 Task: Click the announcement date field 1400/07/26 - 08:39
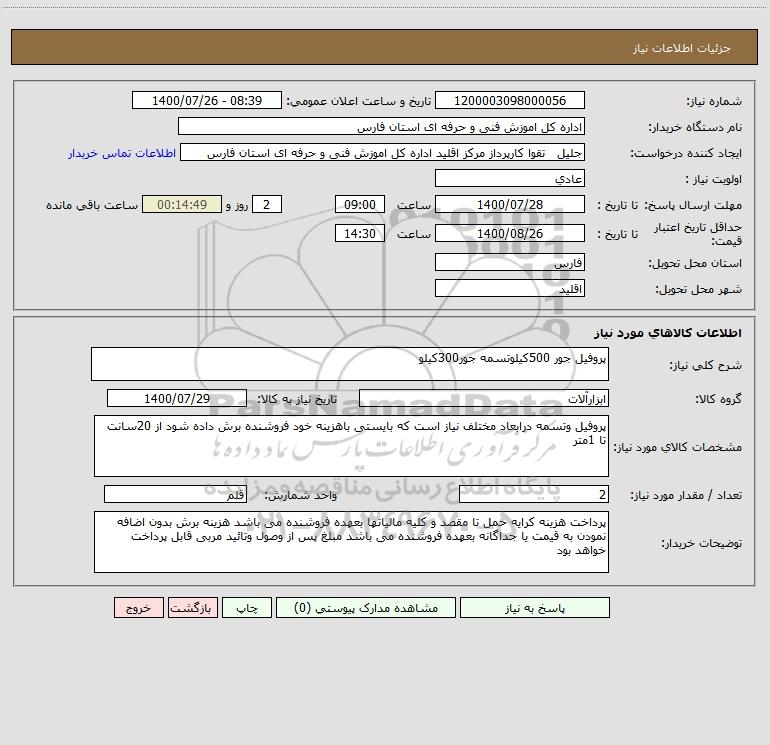point(207,100)
